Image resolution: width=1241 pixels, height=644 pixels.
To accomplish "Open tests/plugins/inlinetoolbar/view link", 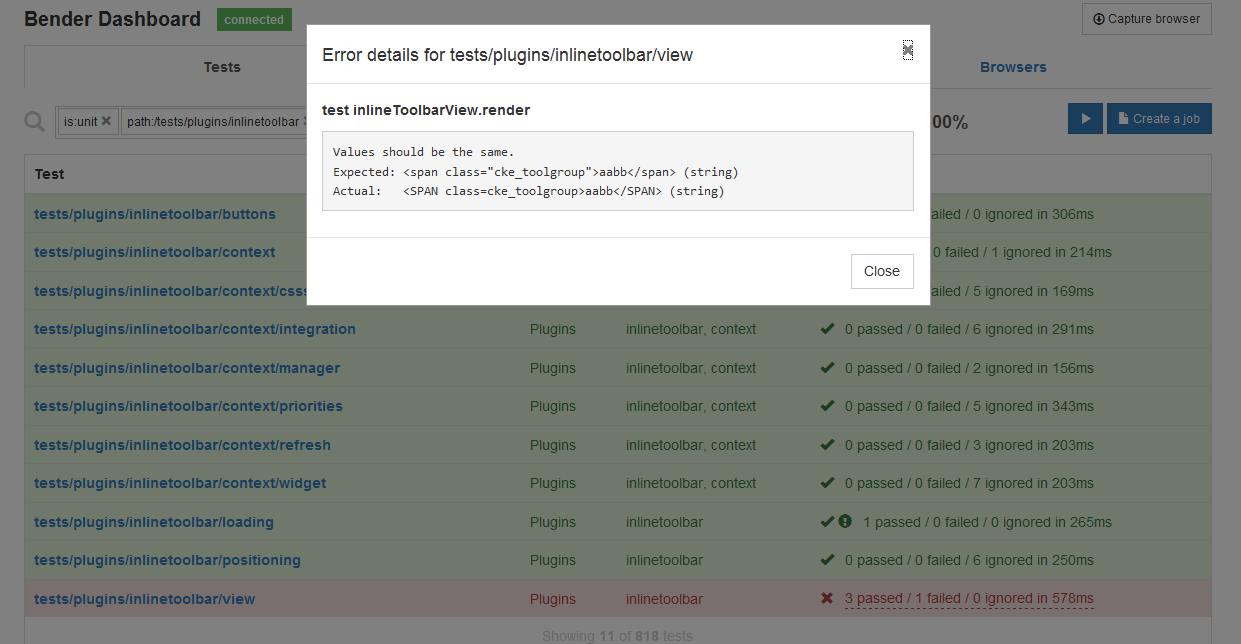I will click(145, 599).
